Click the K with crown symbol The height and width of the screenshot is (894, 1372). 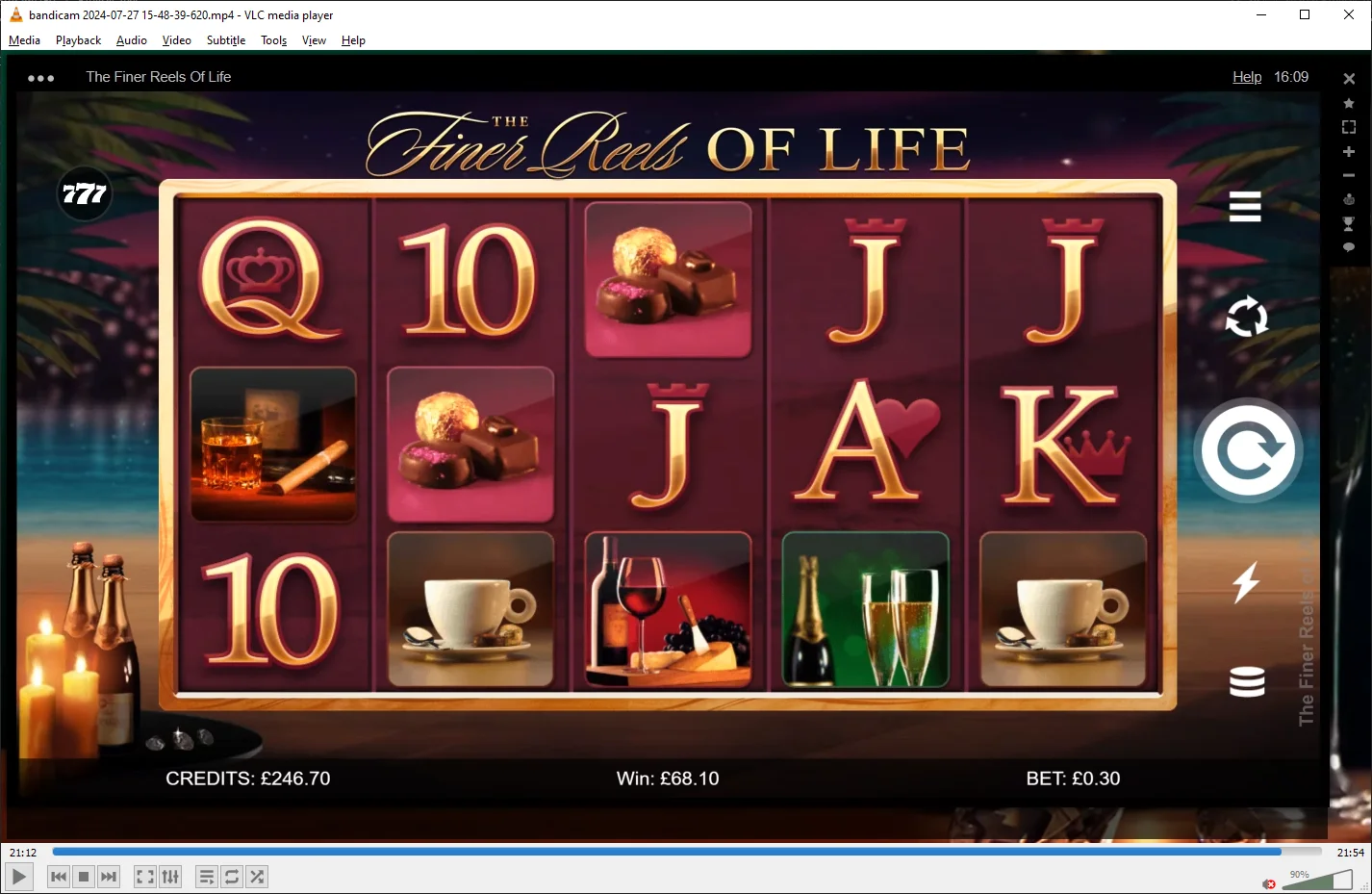1065,444
